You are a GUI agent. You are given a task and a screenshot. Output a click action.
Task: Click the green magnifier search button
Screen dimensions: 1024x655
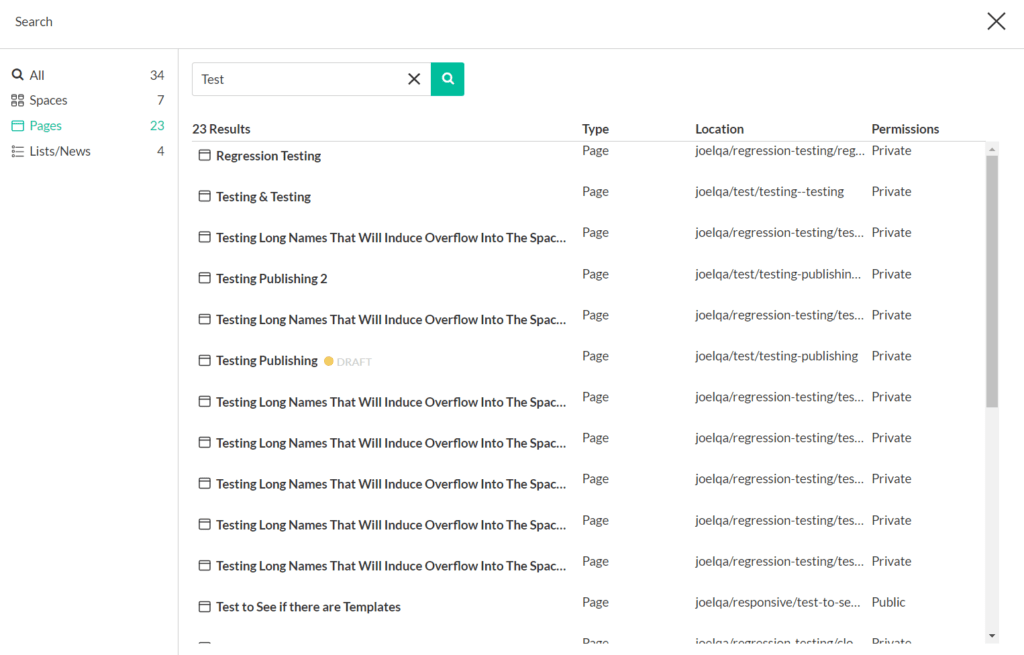[447, 79]
